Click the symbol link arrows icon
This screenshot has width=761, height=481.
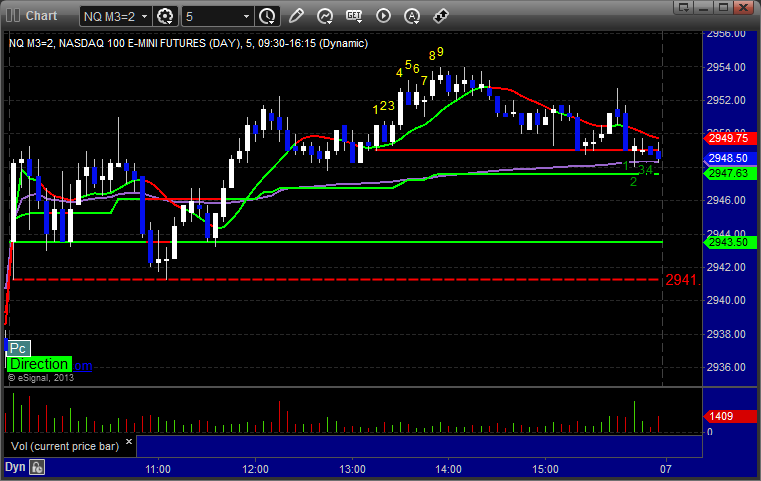click(441, 16)
